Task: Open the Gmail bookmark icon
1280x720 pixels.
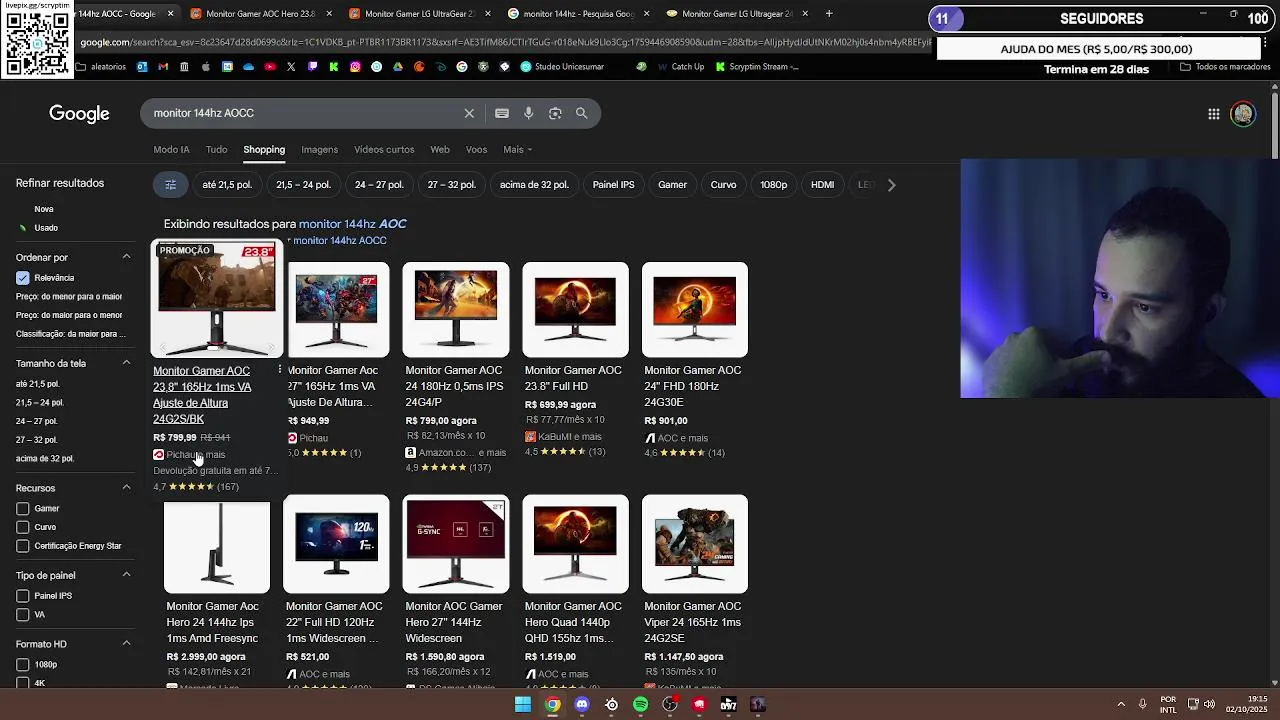Action: click(x=163, y=67)
